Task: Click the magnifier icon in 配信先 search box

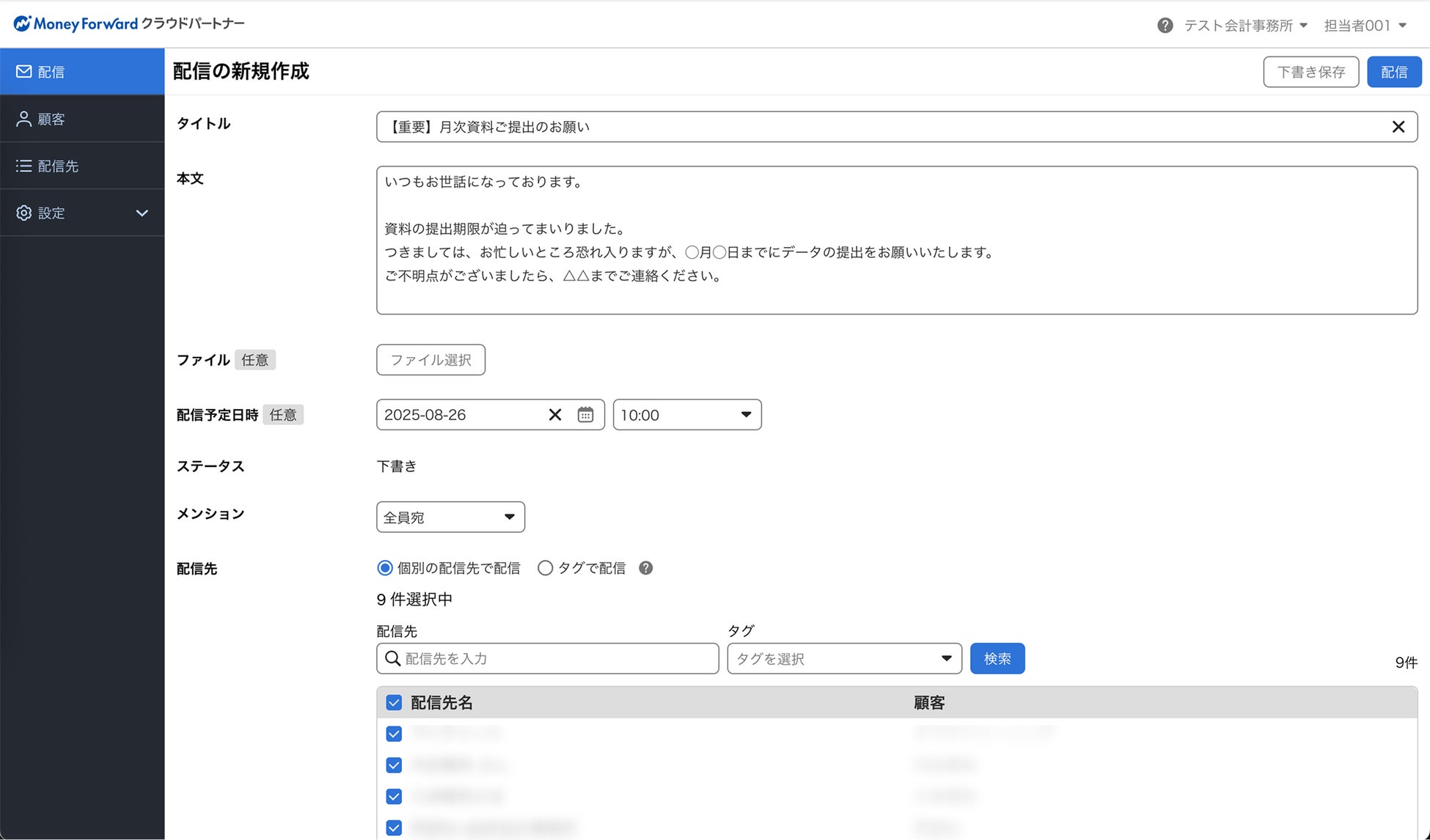Action: [393, 659]
